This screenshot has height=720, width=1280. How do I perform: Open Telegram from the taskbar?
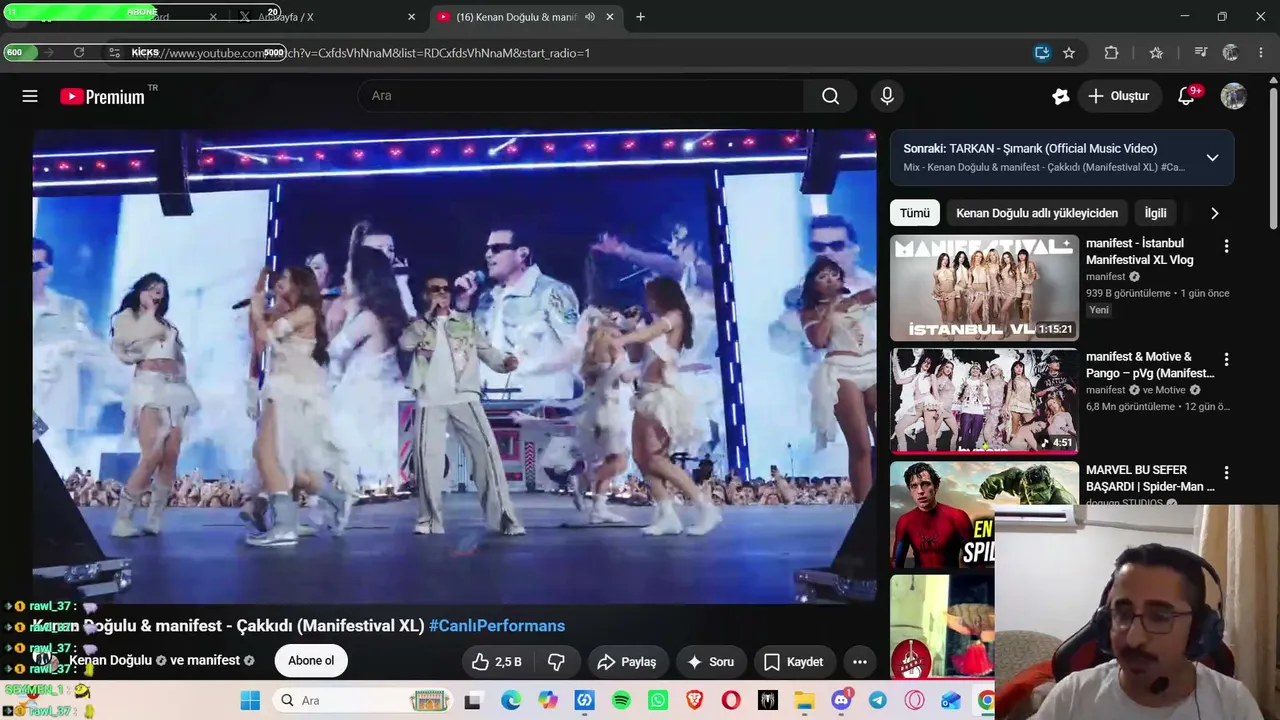[x=878, y=701]
